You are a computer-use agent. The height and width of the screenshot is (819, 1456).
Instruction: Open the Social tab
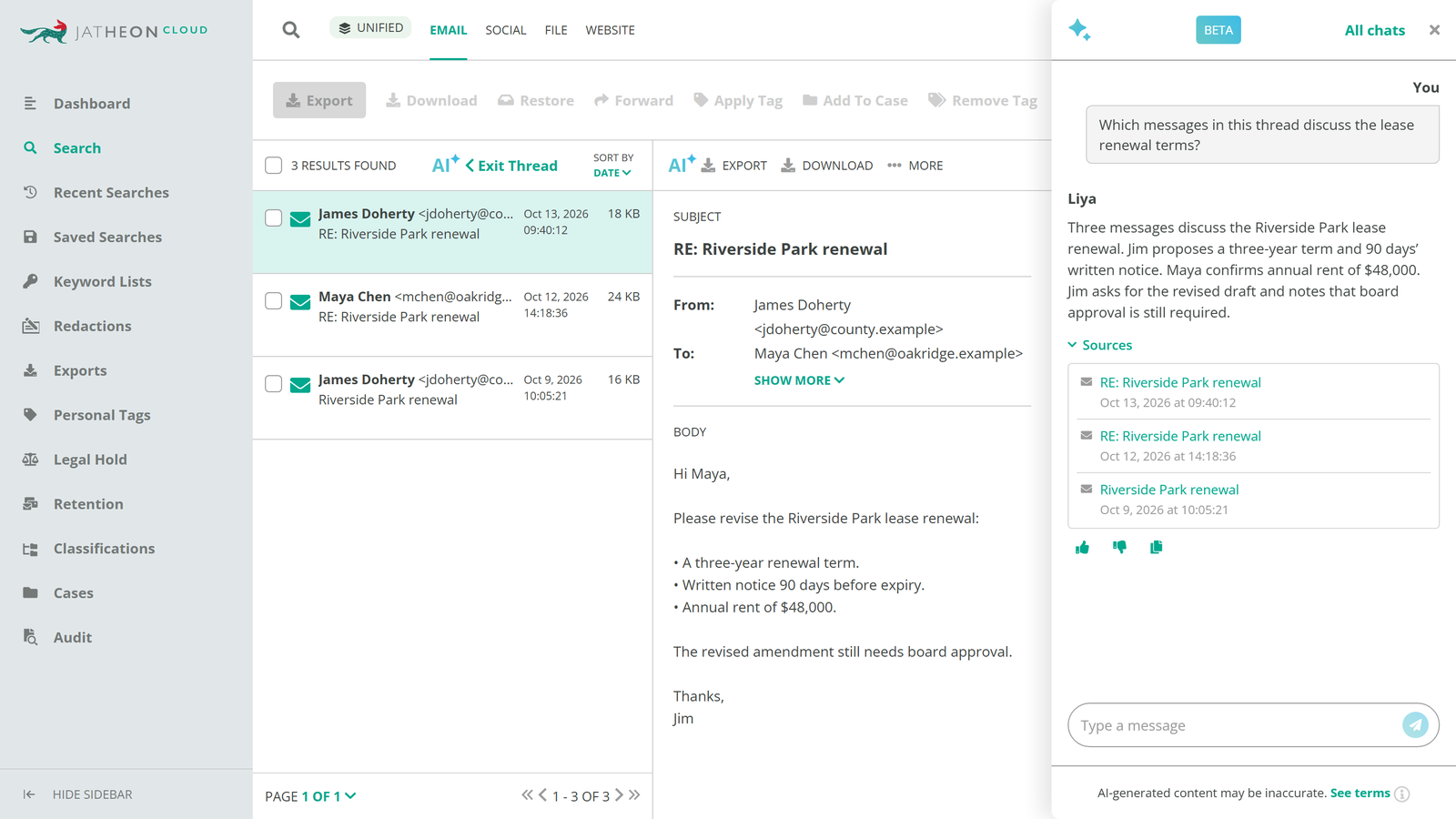click(x=506, y=30)
